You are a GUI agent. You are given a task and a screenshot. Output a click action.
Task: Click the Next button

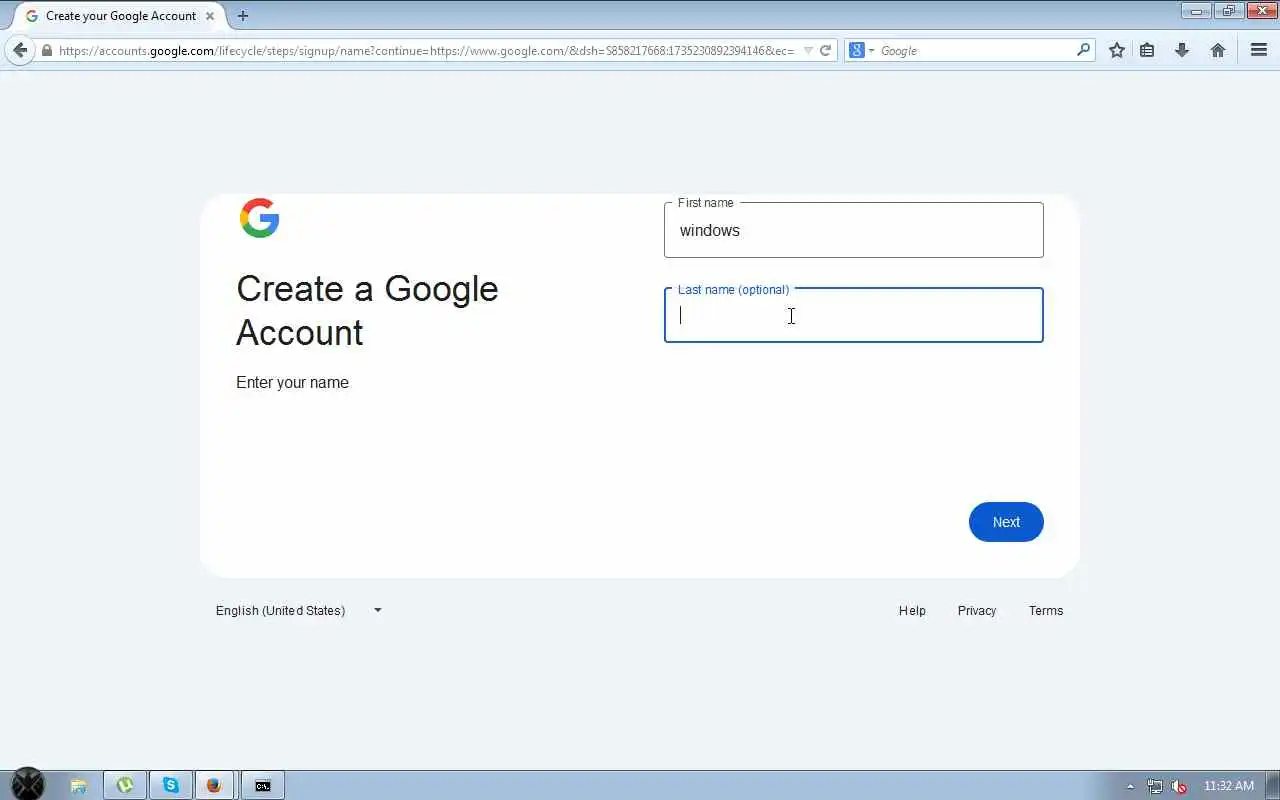pyautogui.click(x=1006, y=522)
